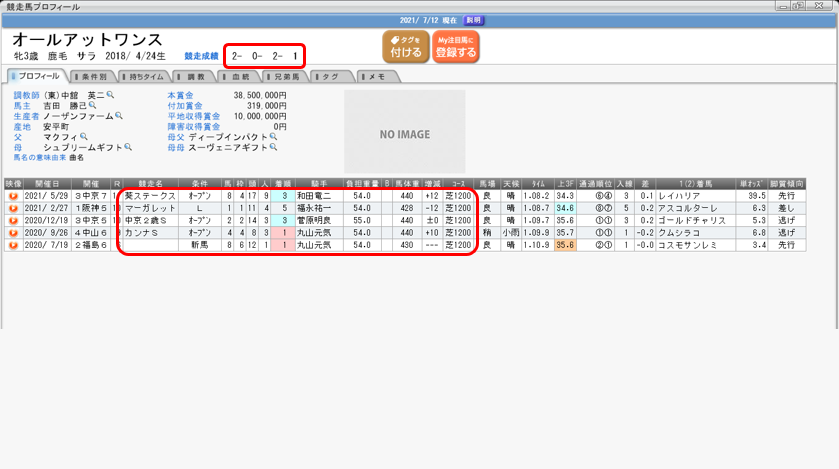Click magnifier beside dam シュプリームギフト
The height and width of the screenshot is (469, 839).
click(x=127, y=147)
